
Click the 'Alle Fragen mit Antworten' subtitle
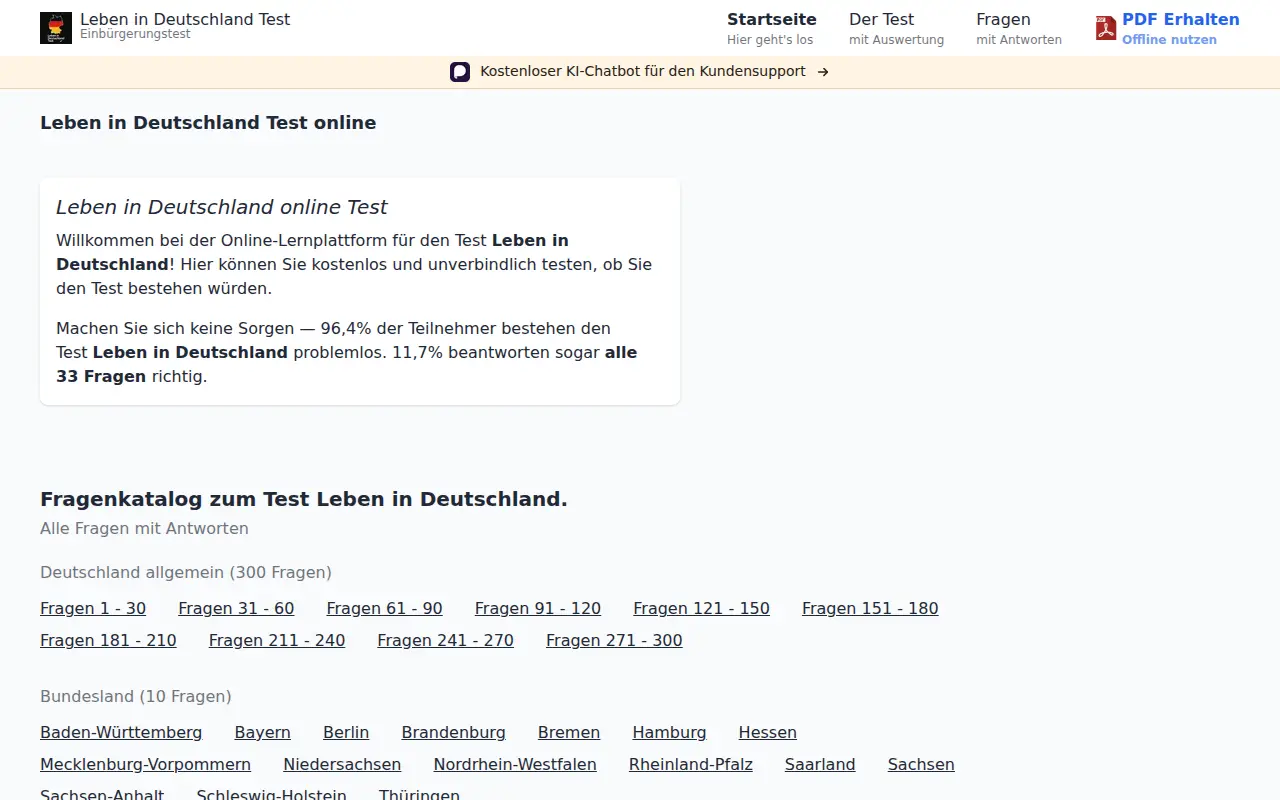click(x=144, y=528)
